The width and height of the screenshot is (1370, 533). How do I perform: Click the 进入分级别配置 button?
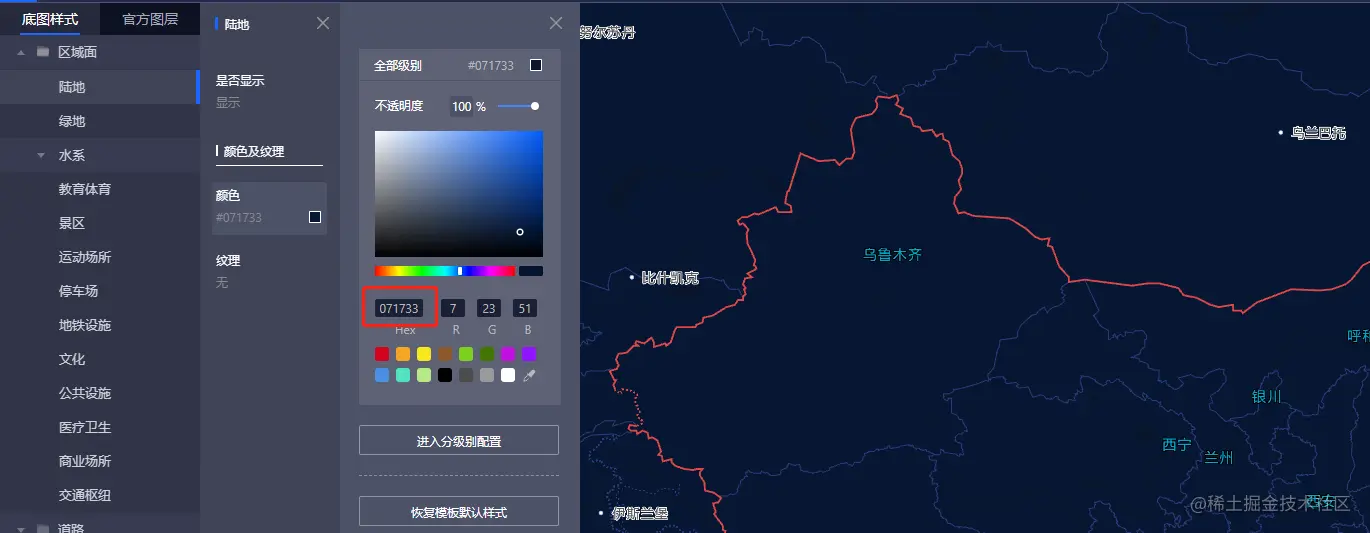point(459,440)
